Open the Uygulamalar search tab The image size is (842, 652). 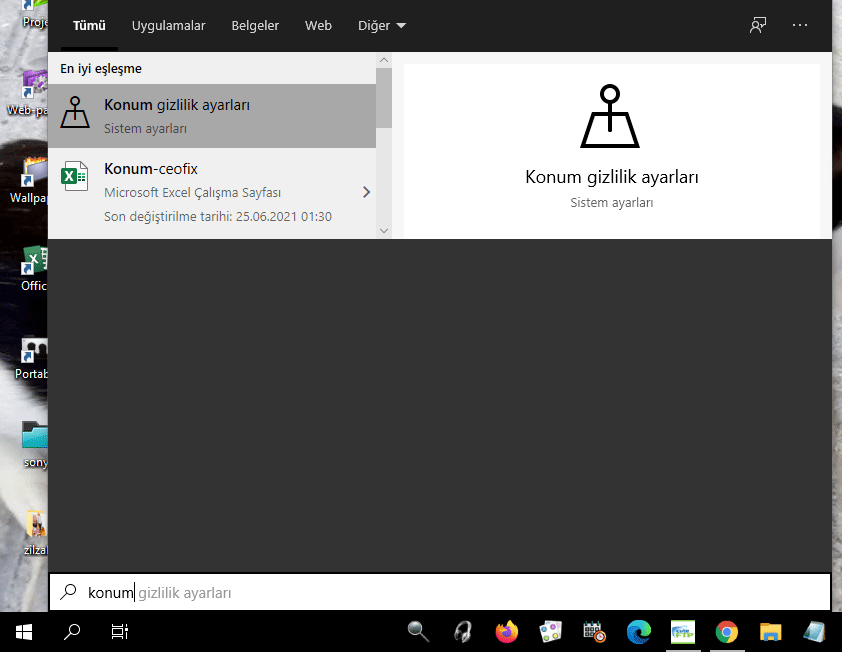tap(169, 25)
